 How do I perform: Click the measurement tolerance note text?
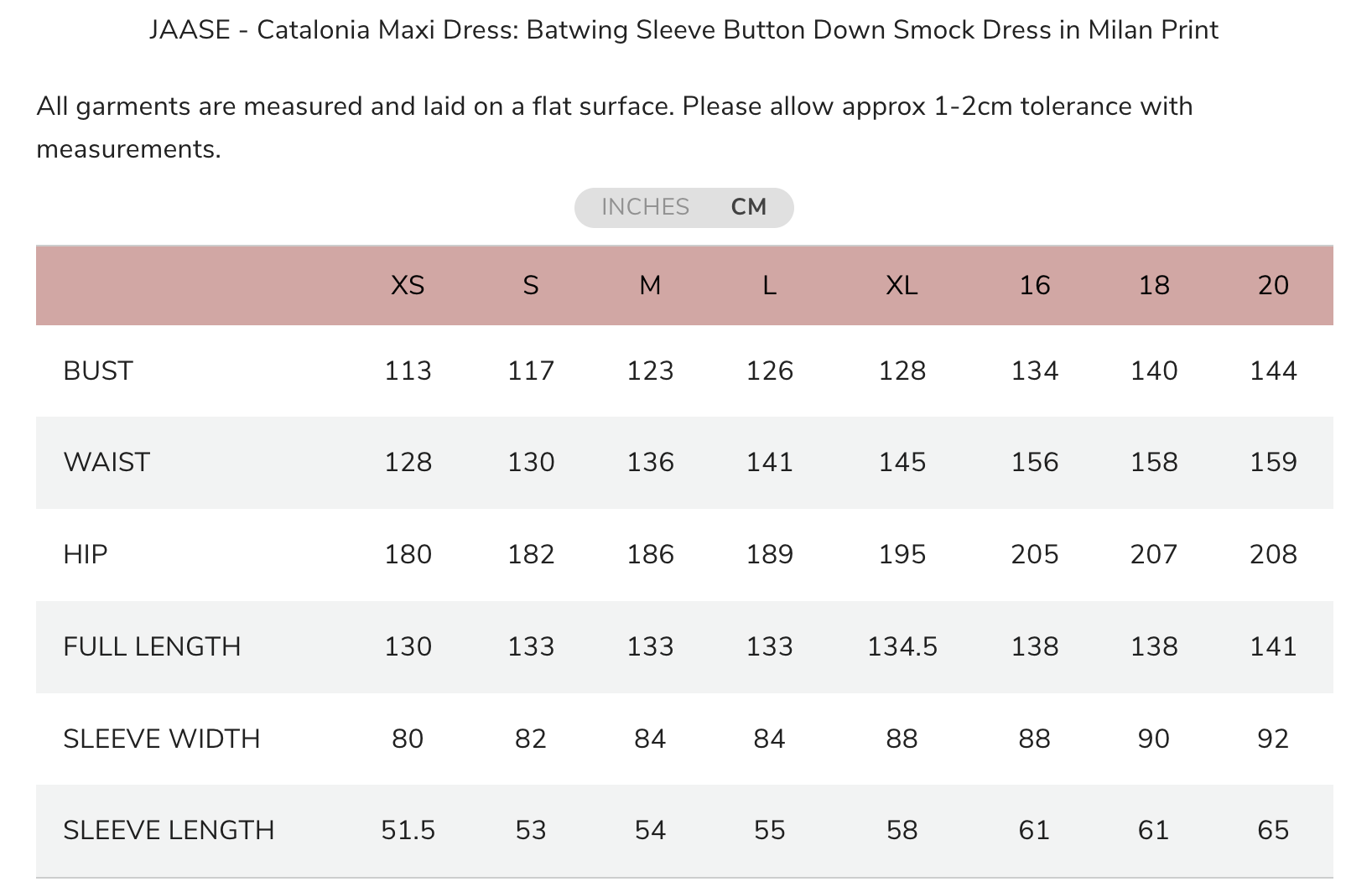(615, 127)
